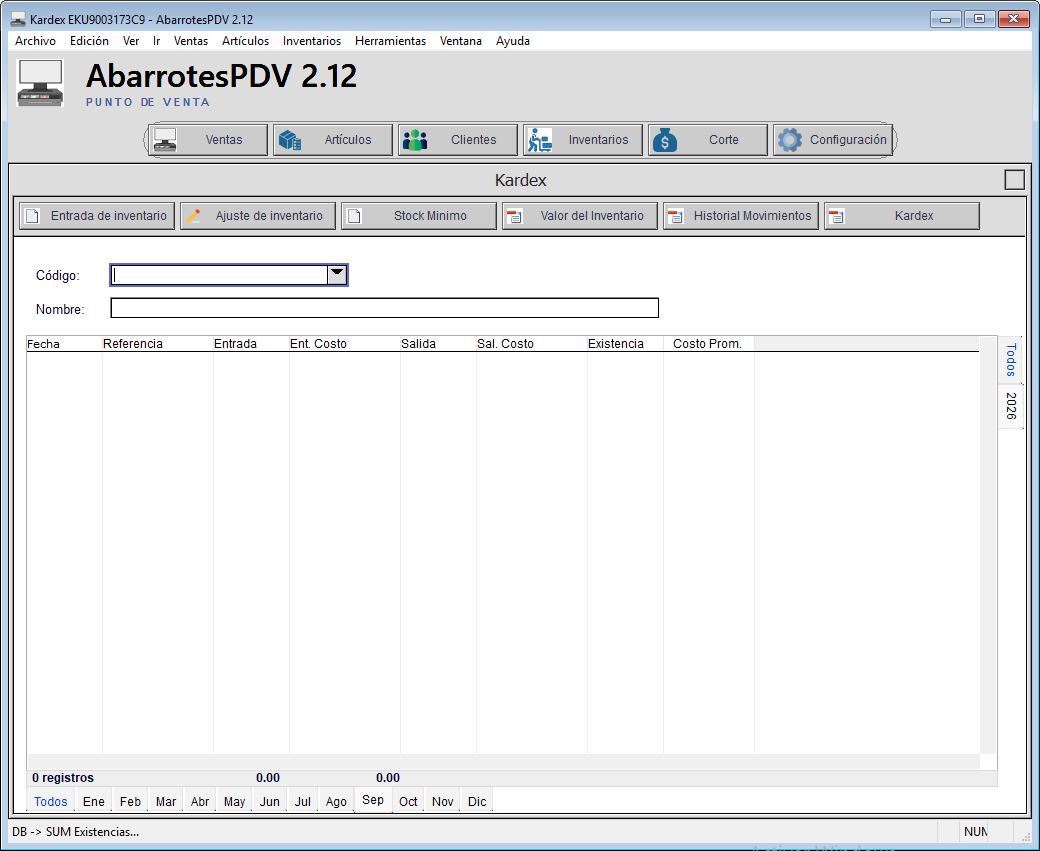Image resolution: width=1040 pixels, height=851 pixels.
Task: Switch to the Nov month tab
Action: click(442, 801)
